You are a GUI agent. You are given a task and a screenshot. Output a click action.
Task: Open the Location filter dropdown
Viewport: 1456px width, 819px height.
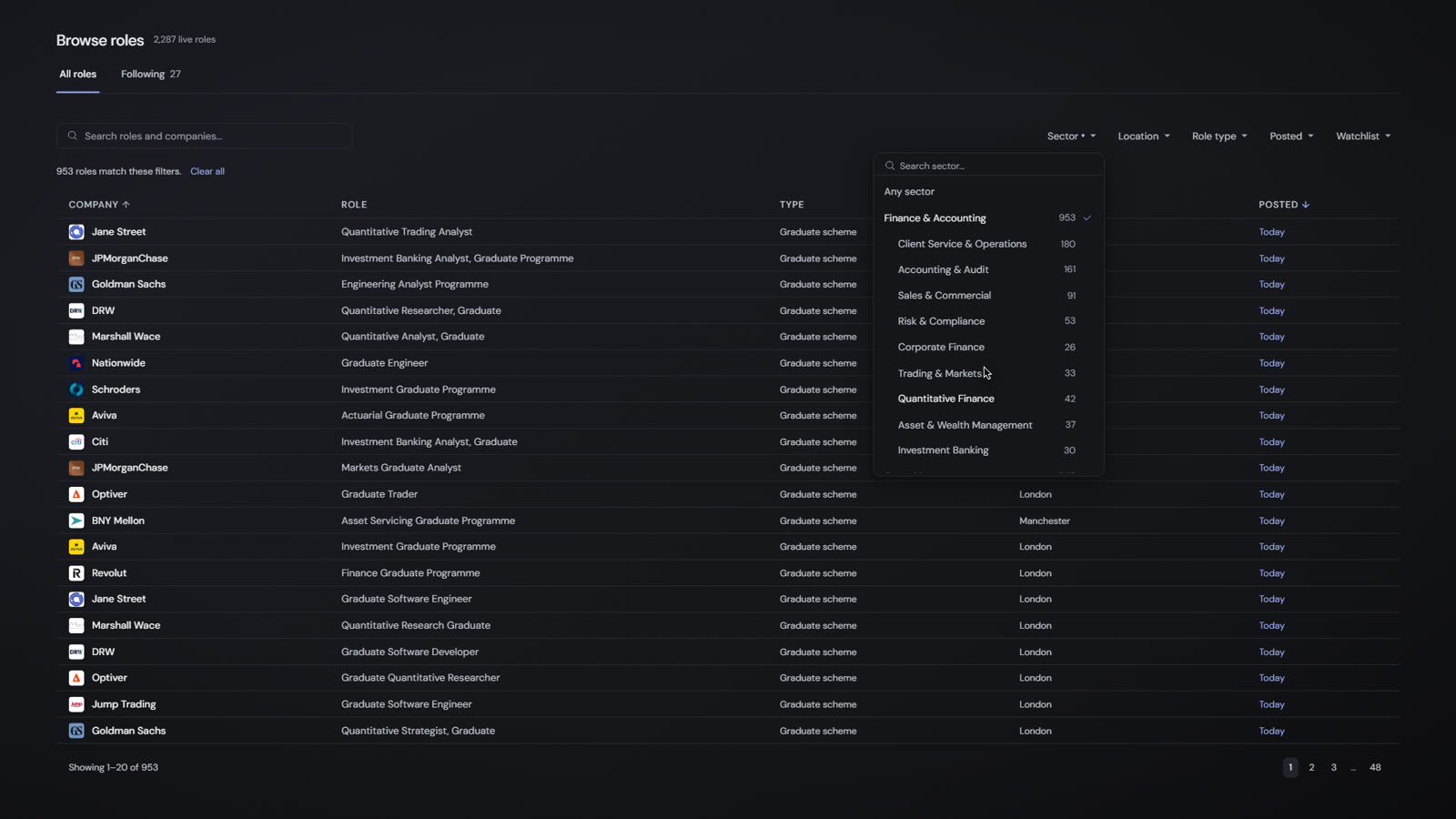click(x=1144, y=136)
